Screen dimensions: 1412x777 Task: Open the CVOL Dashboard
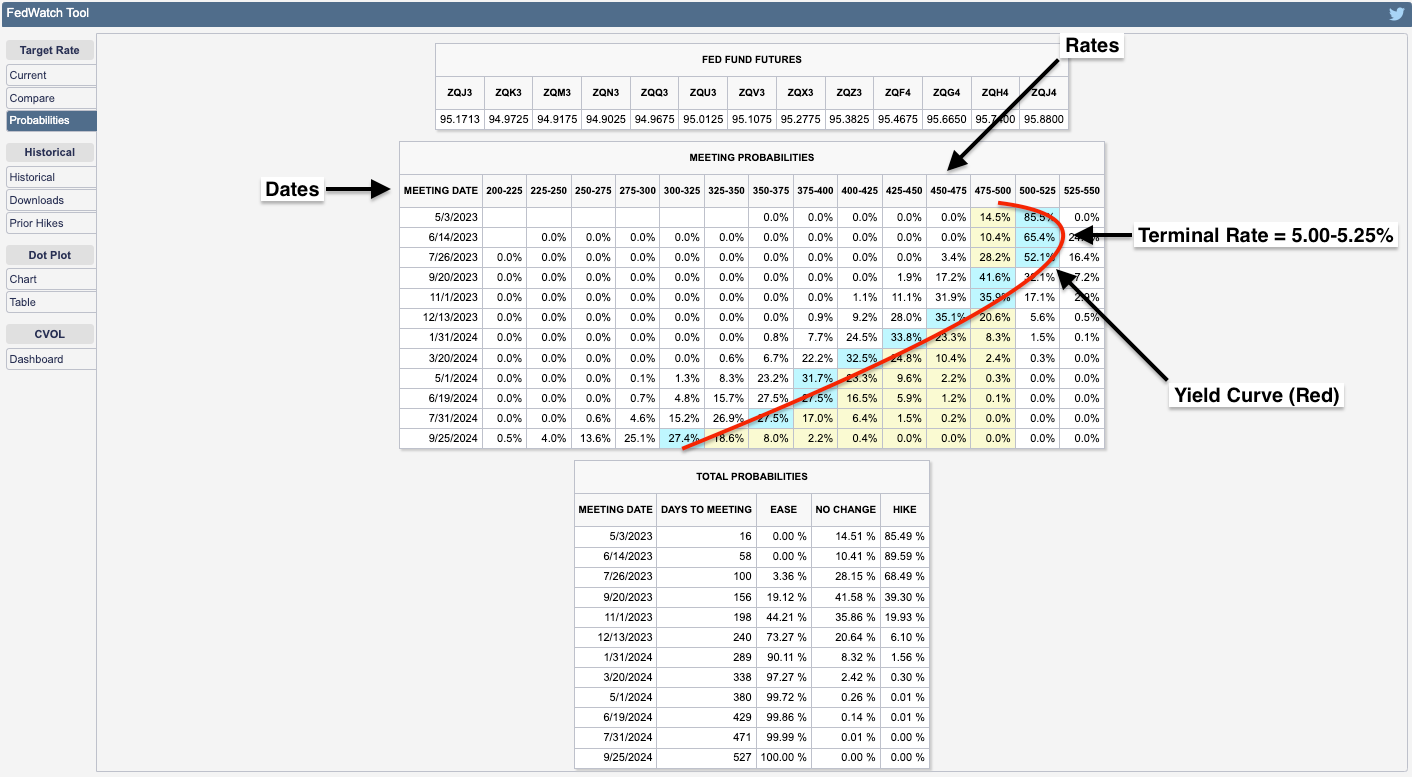(51, 359)
